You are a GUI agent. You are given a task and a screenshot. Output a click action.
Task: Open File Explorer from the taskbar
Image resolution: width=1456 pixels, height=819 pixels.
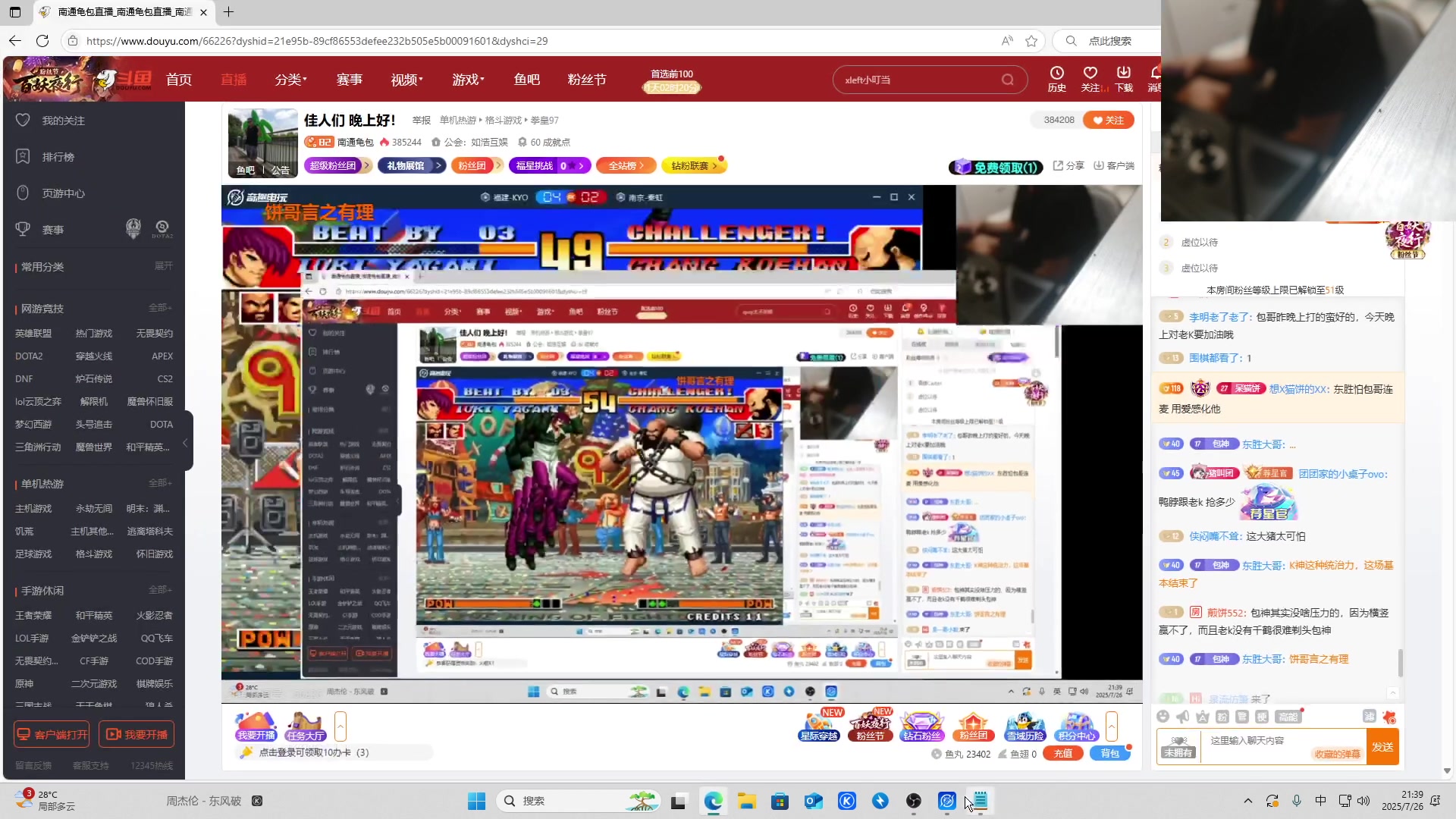click(x=747, y=801)
